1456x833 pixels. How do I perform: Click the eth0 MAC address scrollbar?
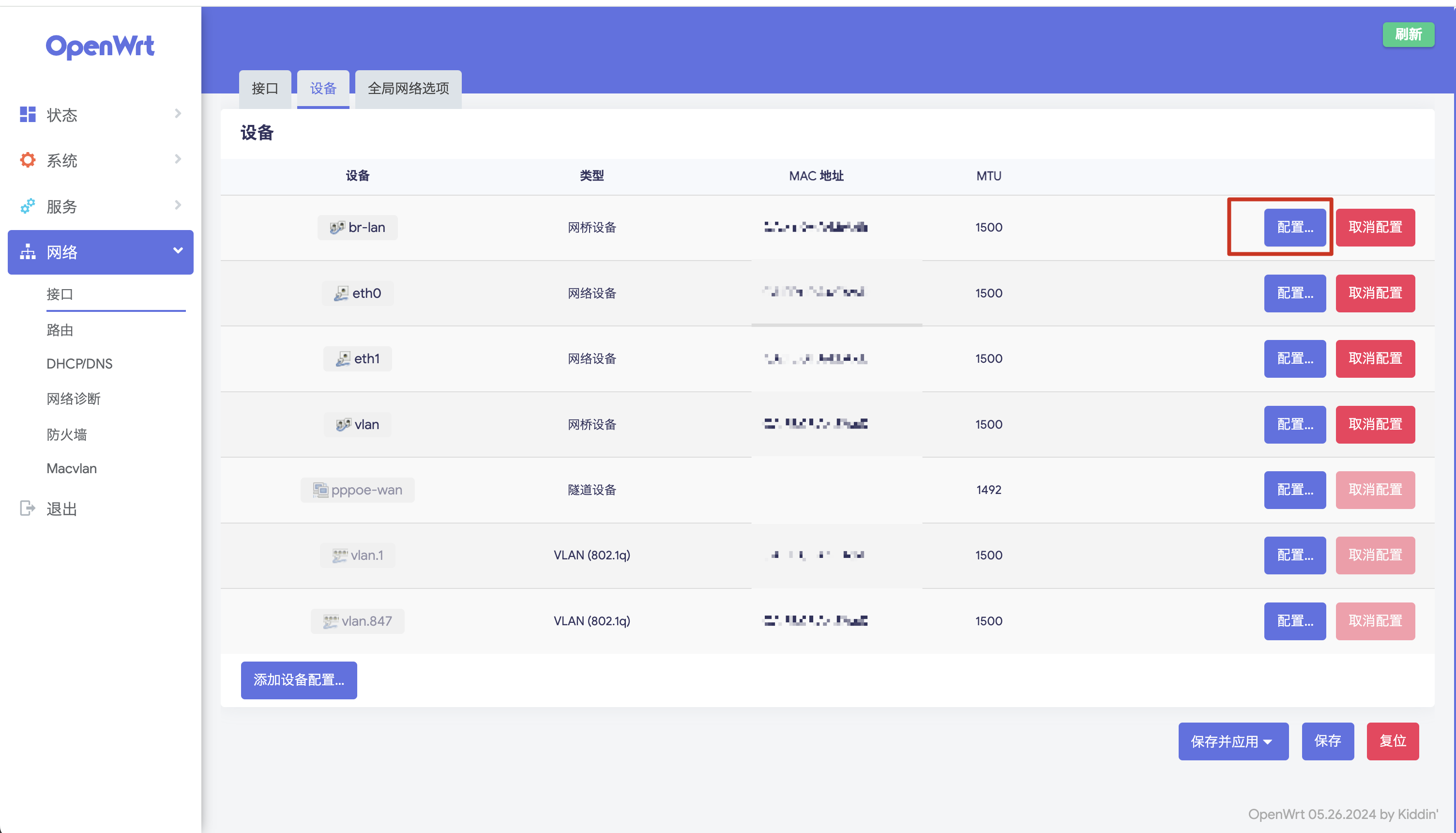(836, 324)
